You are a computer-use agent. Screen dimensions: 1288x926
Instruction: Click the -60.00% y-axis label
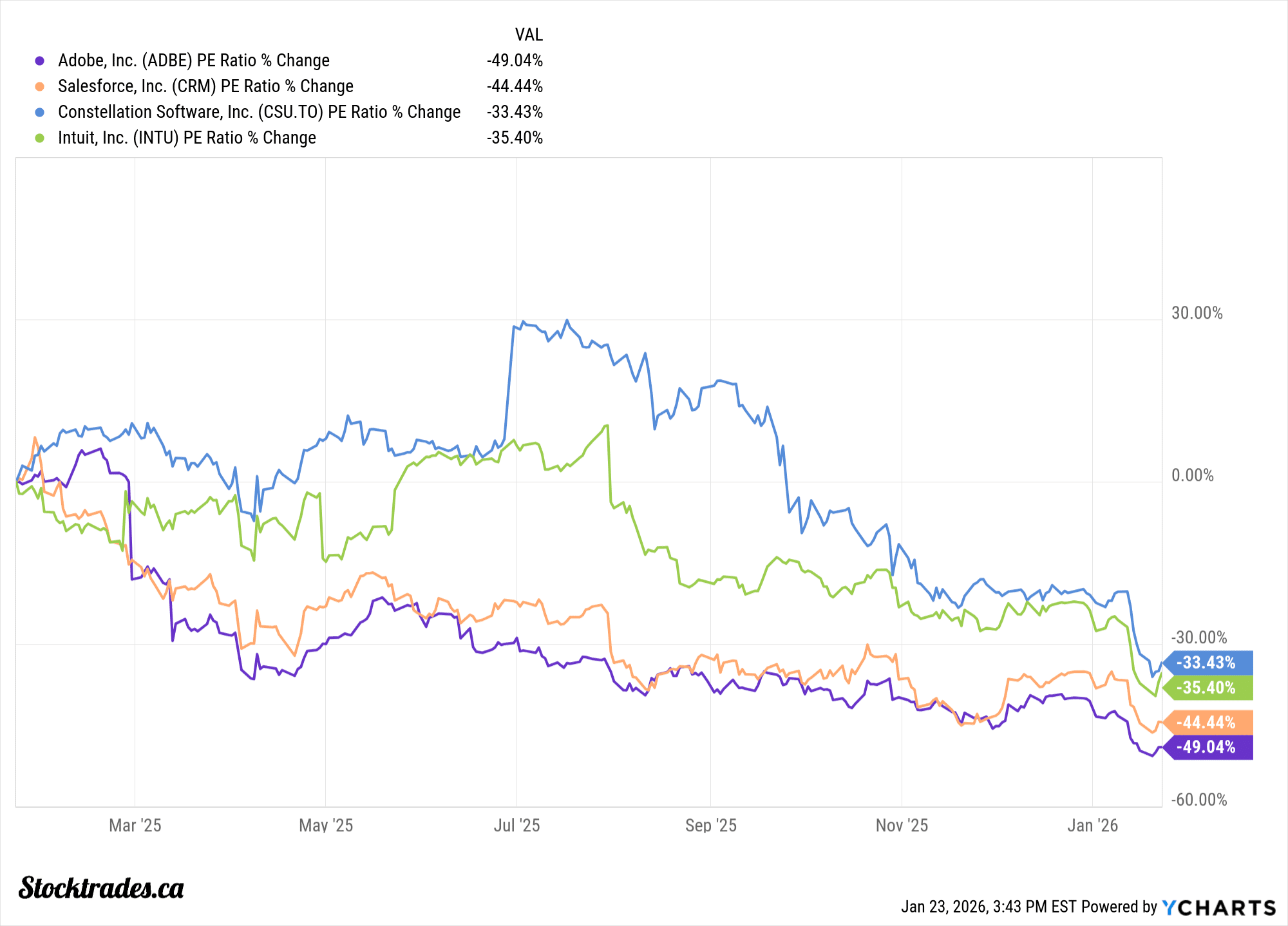click(1199, 800)
